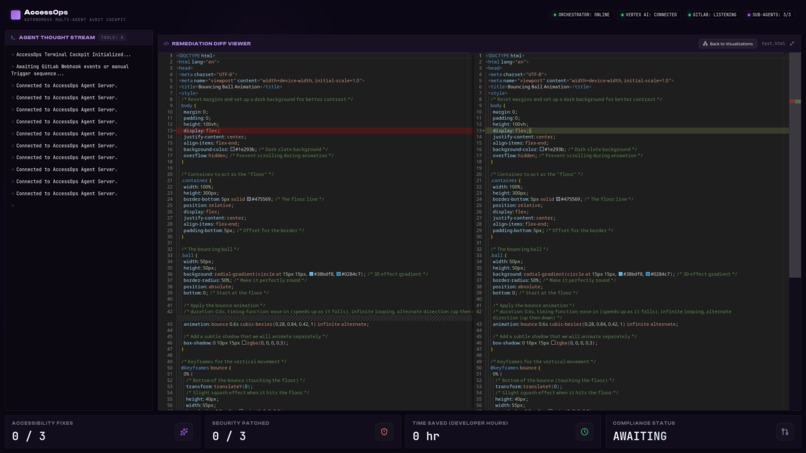Click the Accessibility Fixes 0 / 3 value
This screenshot has height=453, width=806.
[x=29, y=437]
